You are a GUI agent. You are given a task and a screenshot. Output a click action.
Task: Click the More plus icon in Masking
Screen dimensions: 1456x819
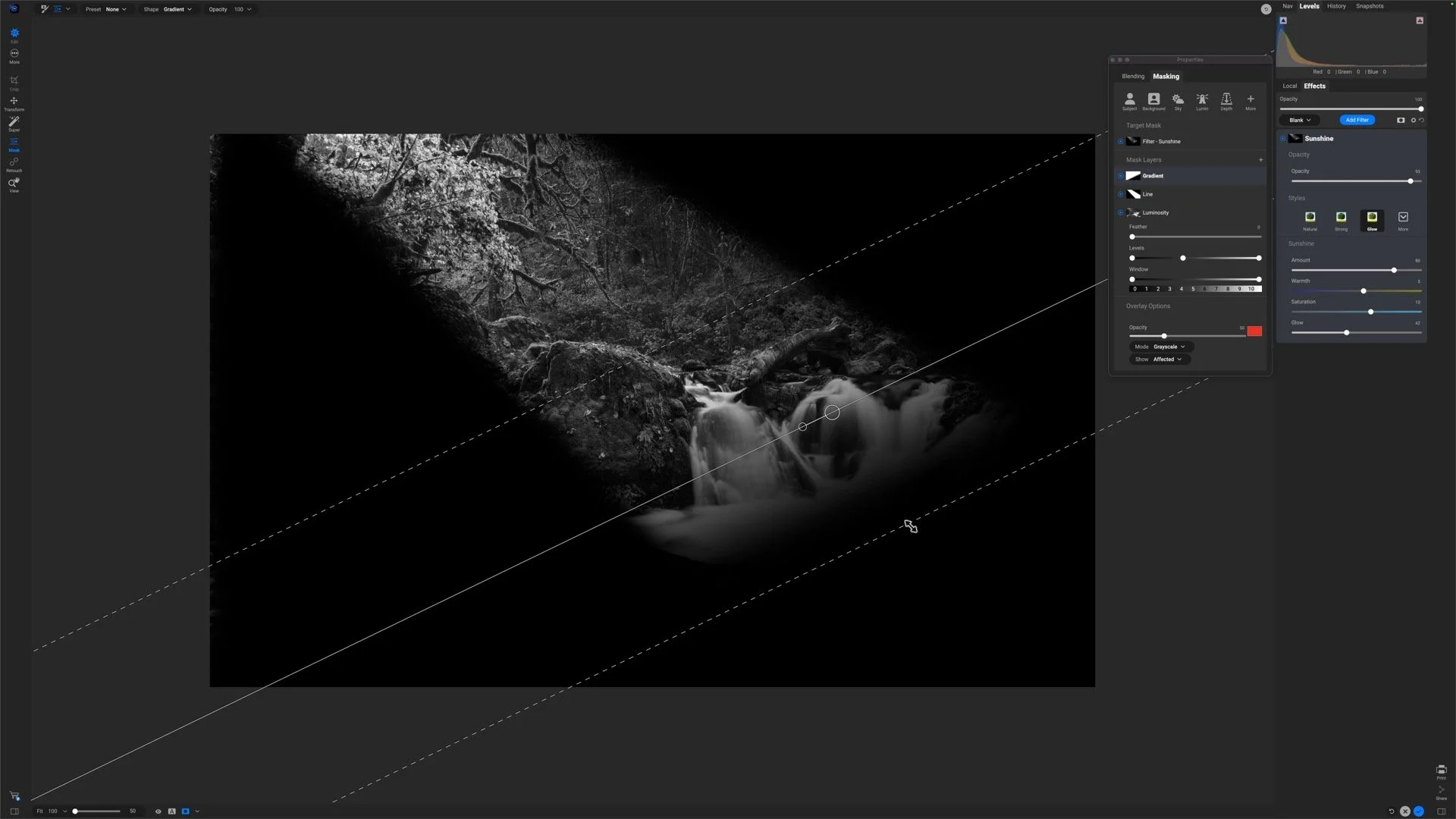[1250, 101]
